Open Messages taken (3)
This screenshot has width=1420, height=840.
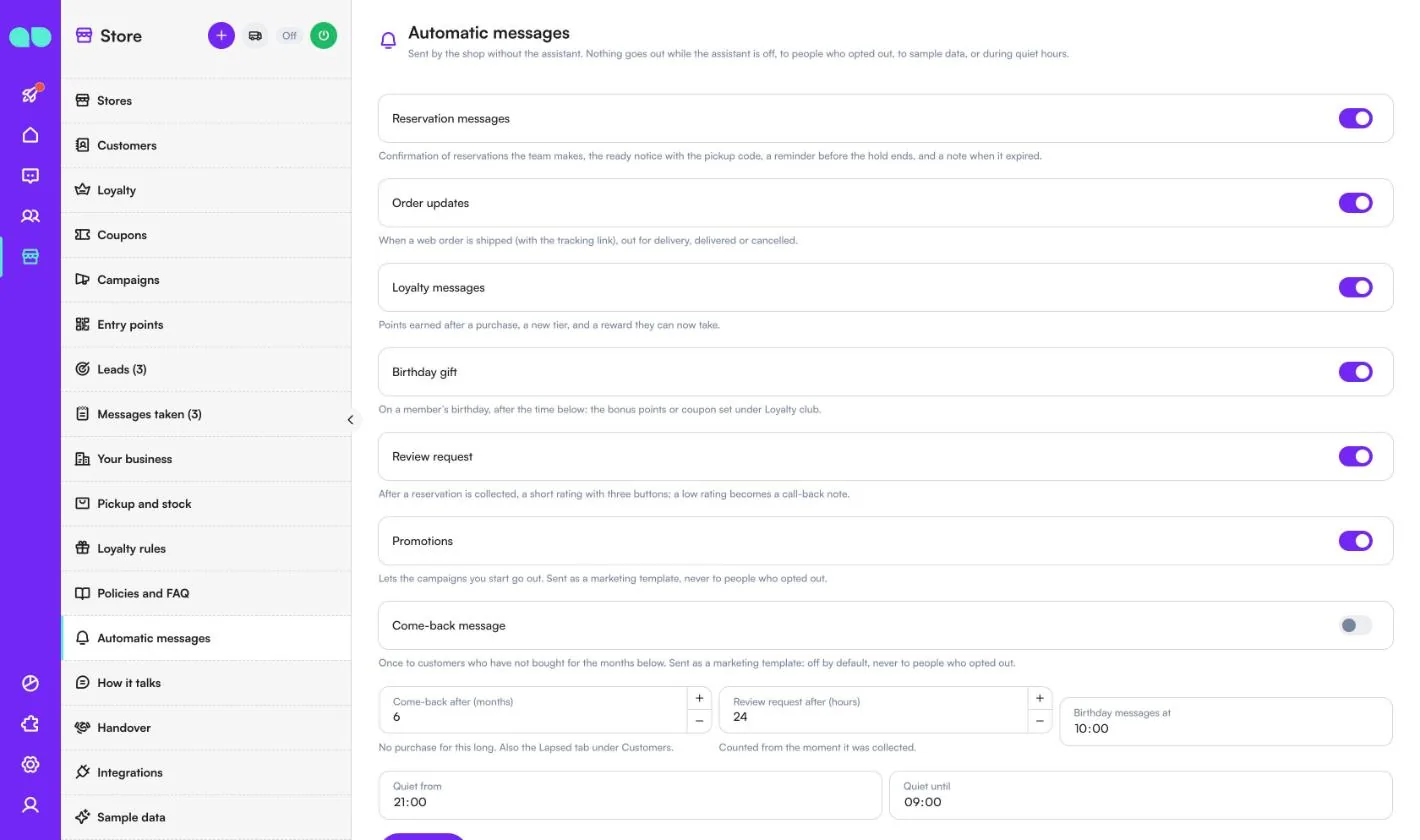[x=206, y=414]
